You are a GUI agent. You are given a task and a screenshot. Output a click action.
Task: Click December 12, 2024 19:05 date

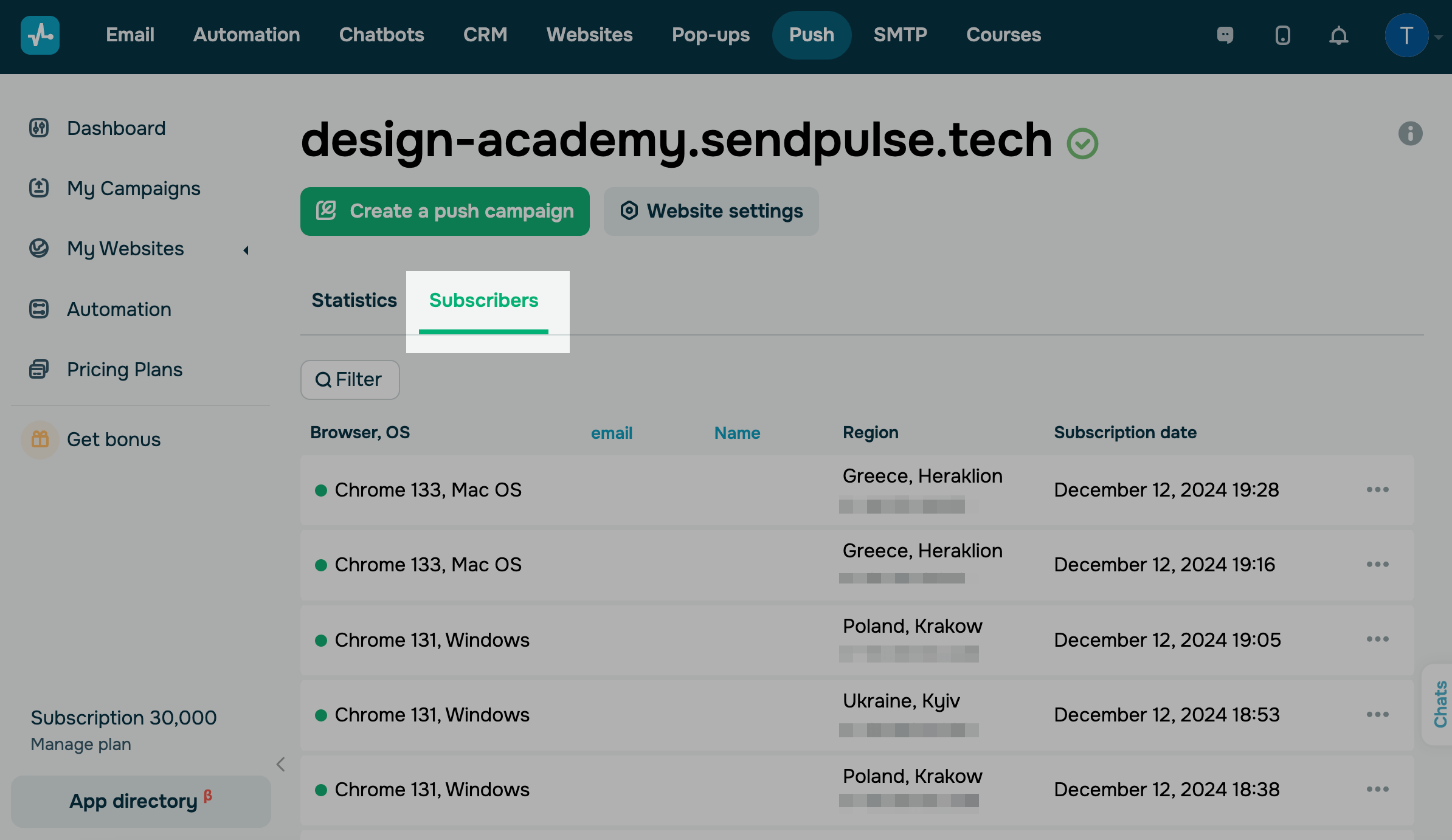tap(1167, 639)
